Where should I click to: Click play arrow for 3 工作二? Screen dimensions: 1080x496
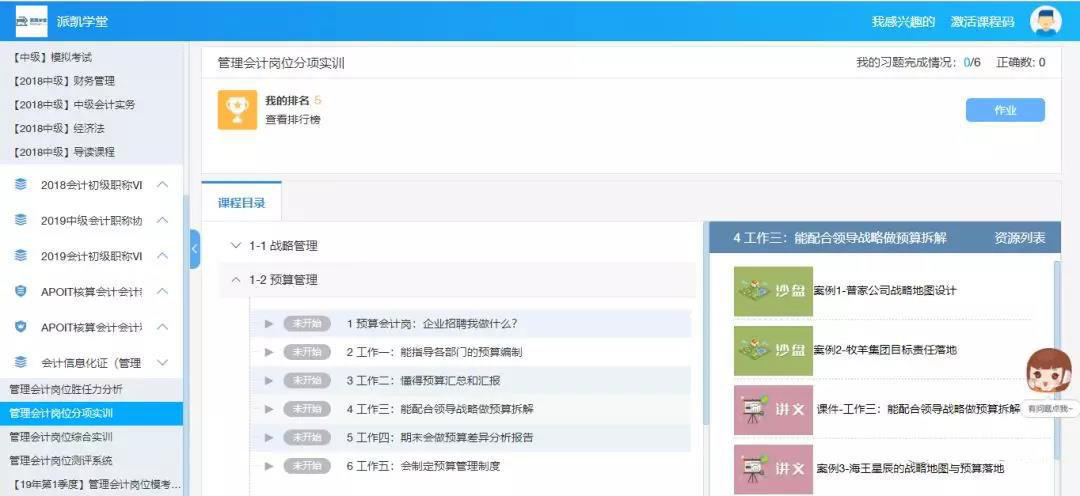tap(269, 380)
